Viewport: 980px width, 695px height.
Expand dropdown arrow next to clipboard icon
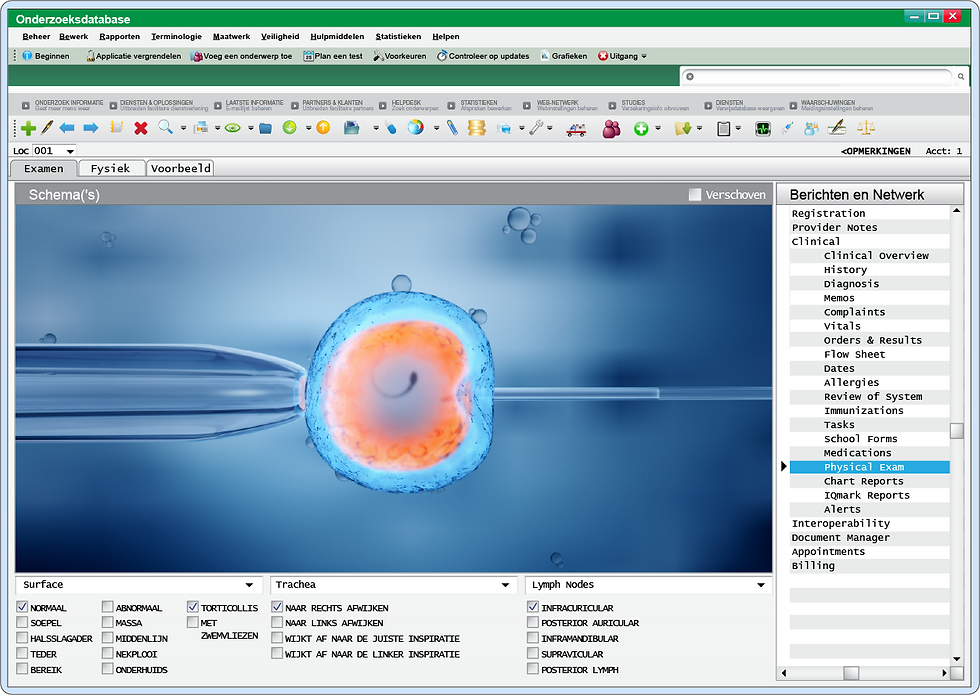[x=738, y=128]
